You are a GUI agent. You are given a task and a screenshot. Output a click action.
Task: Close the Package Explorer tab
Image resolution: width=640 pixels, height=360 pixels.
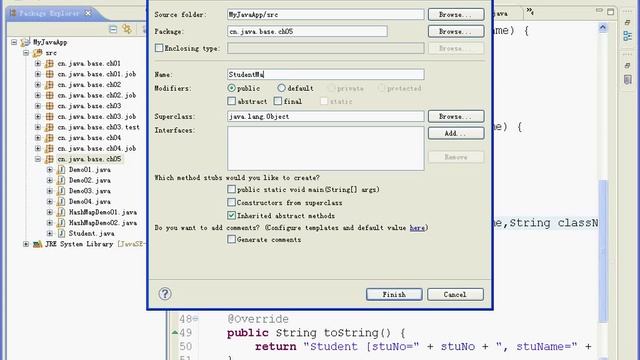pyautogui.click(x=88, y=13)
